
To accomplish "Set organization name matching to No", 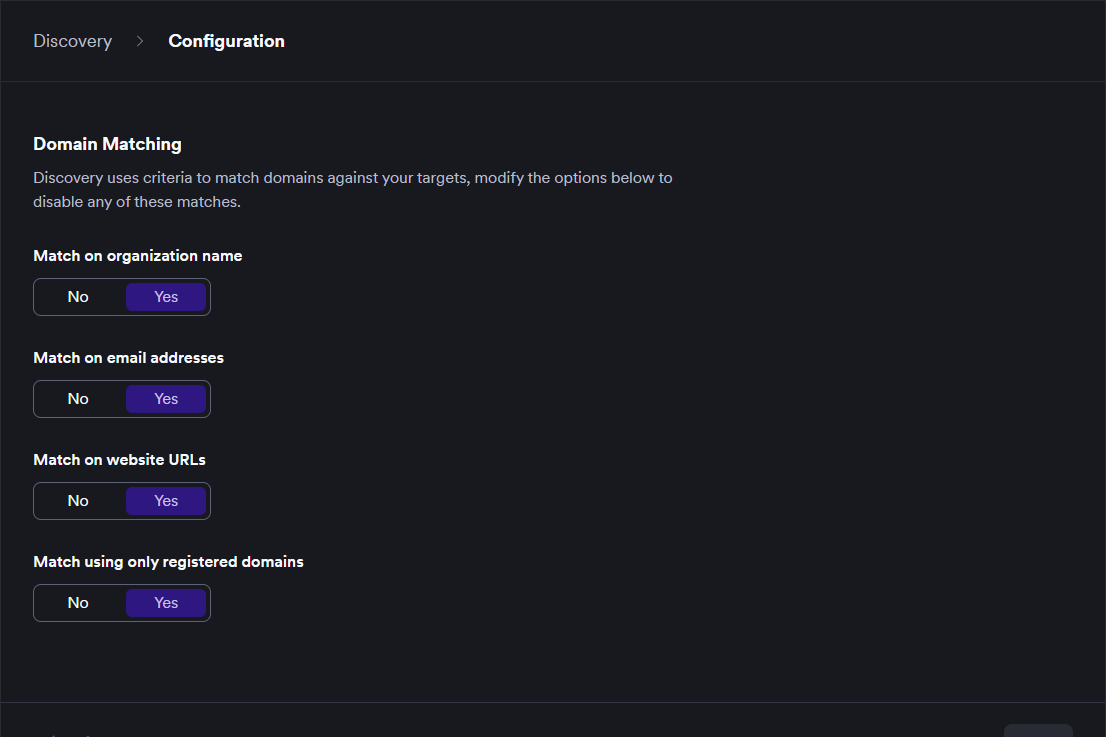I will (x=78, y=297).
